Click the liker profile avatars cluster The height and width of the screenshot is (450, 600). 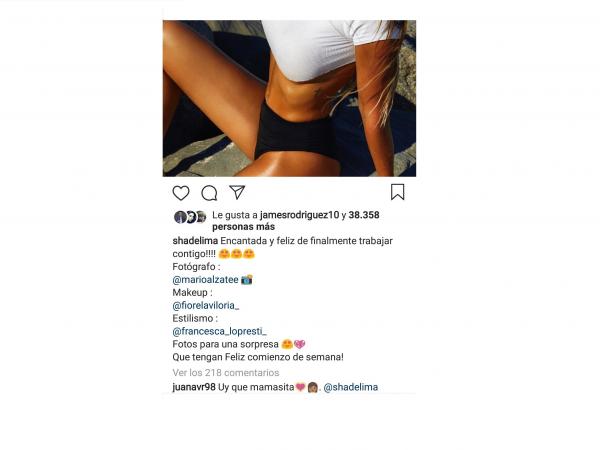point(190,217)
